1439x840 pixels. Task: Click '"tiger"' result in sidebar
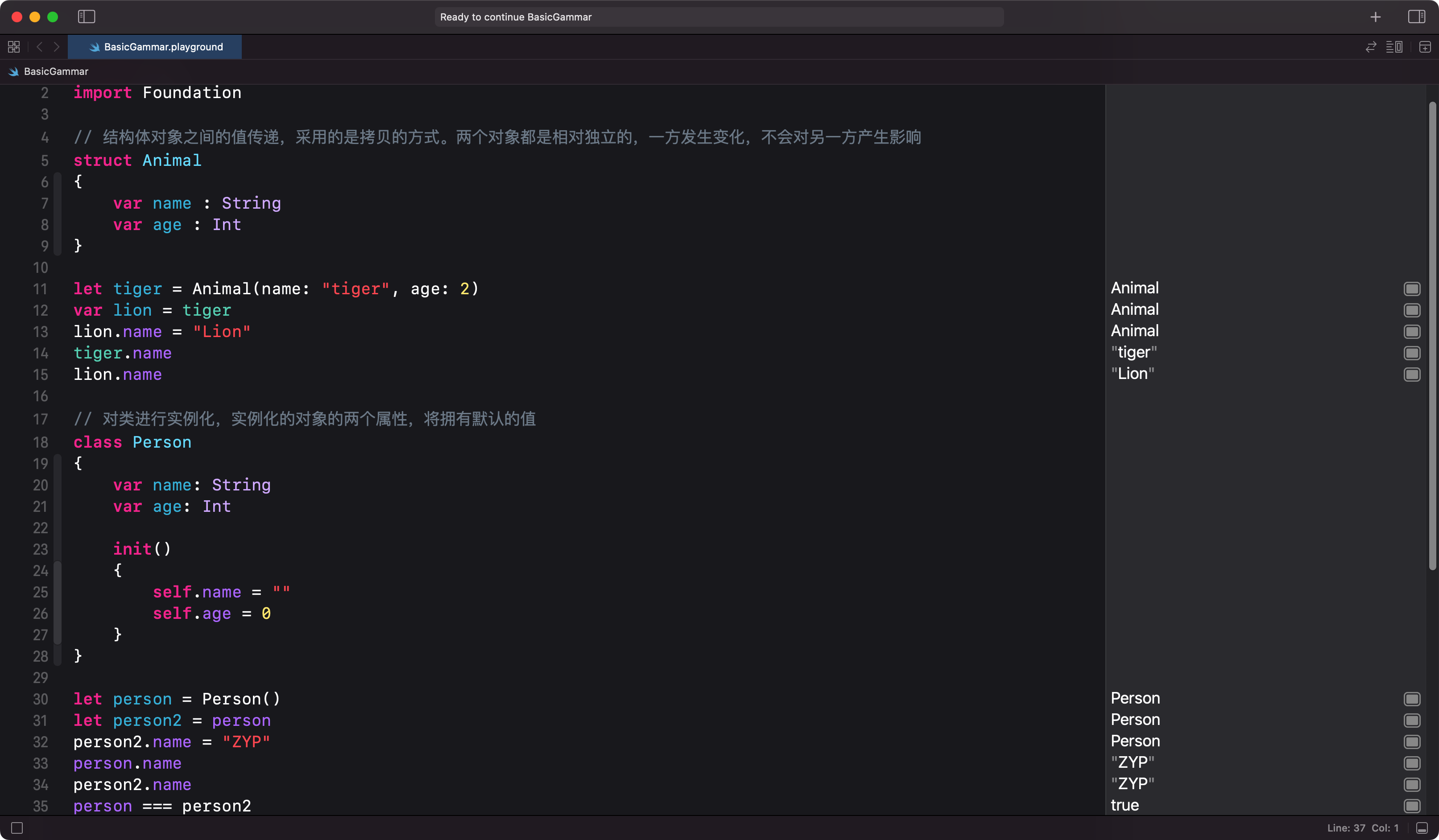(x=1134, y=353)
